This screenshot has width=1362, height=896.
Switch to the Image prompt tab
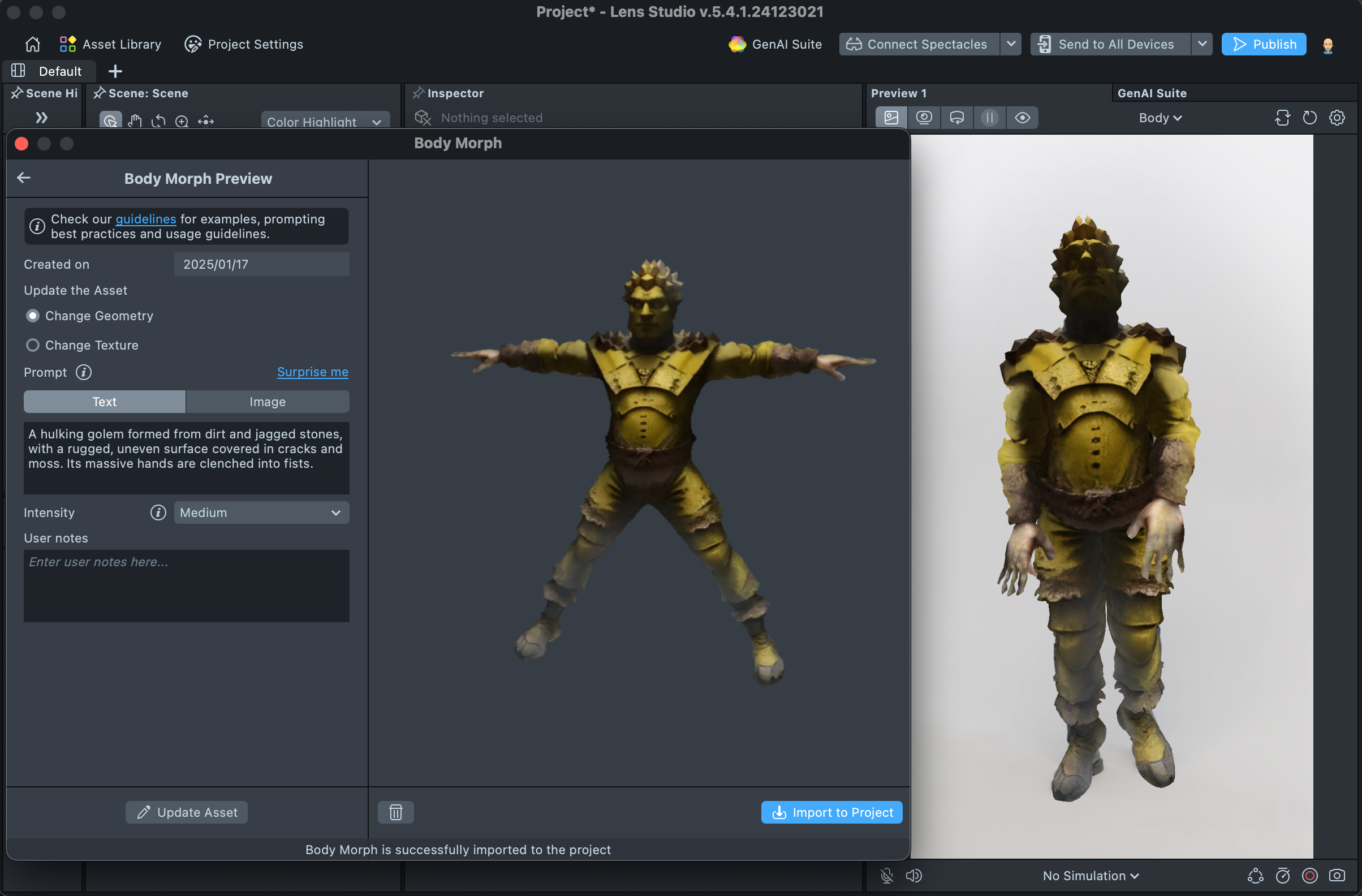267,402
